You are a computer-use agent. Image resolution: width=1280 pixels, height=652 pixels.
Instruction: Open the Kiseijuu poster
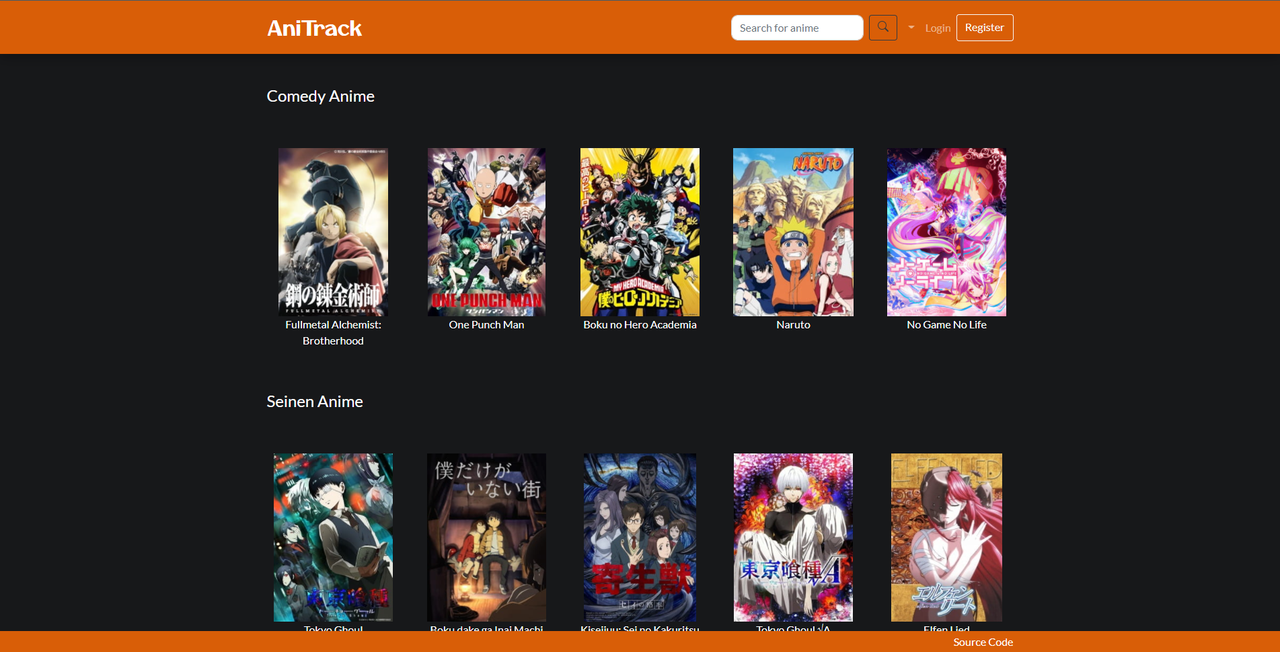[x=640, y=537]
